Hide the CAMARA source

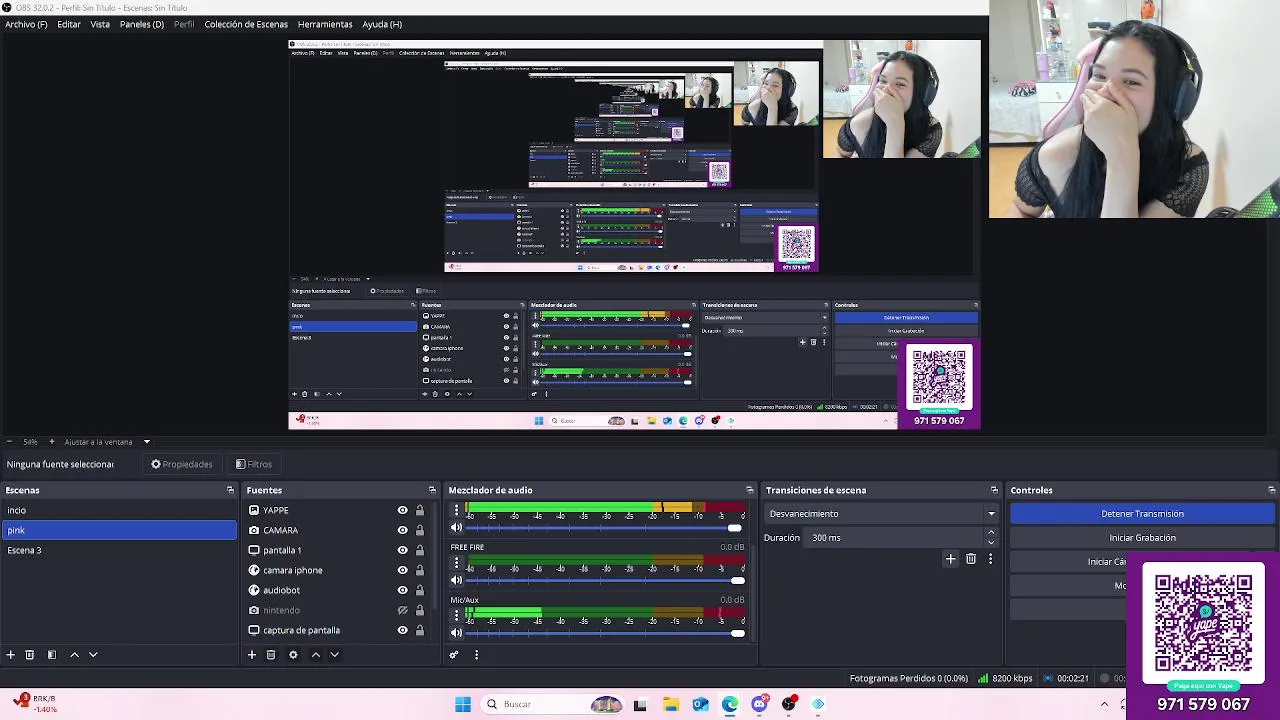pos(403,530)
